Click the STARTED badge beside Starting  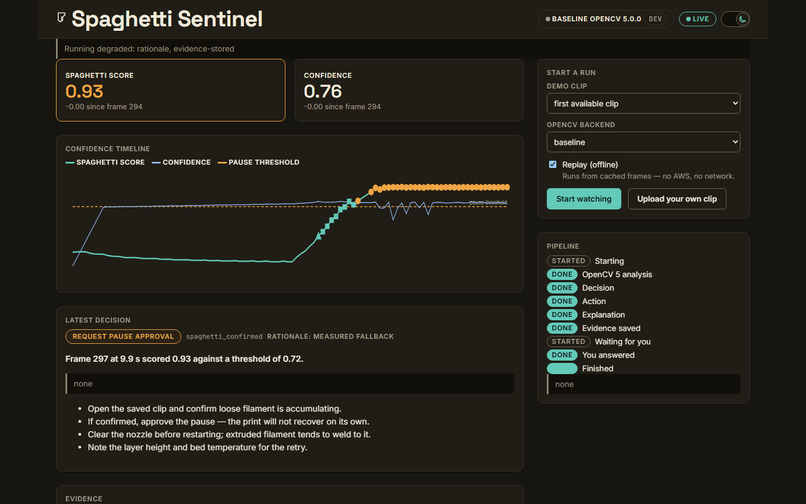tap(568, 261)
